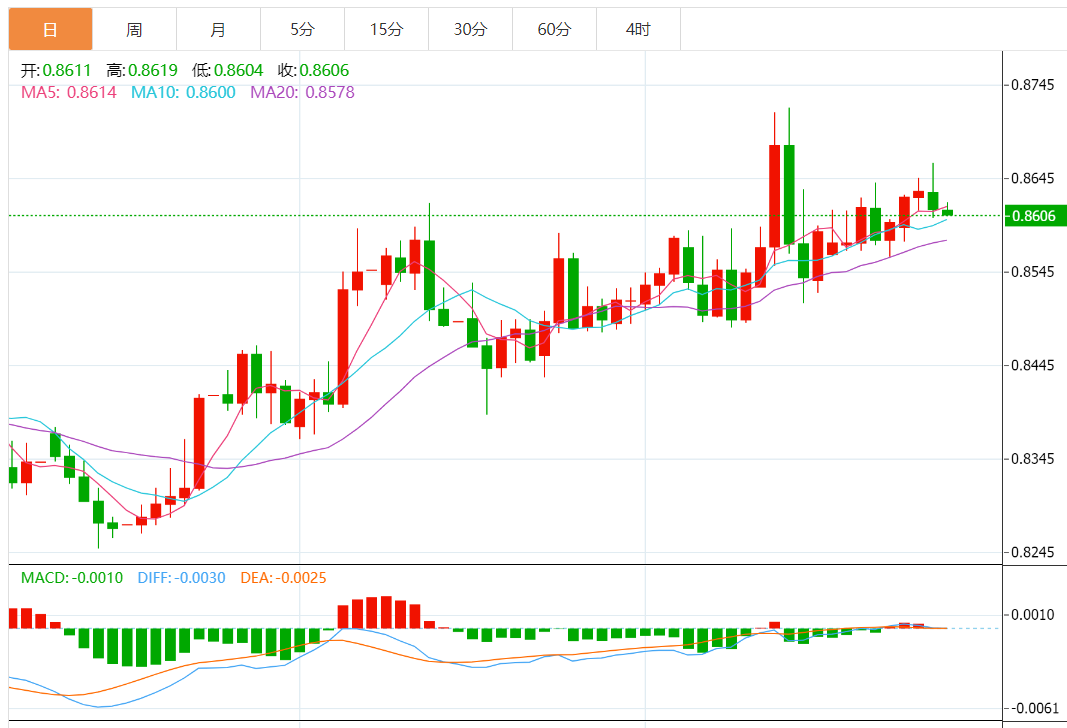
Task: Click the 低:0.8604 low price value
Action: coord(227,70)
